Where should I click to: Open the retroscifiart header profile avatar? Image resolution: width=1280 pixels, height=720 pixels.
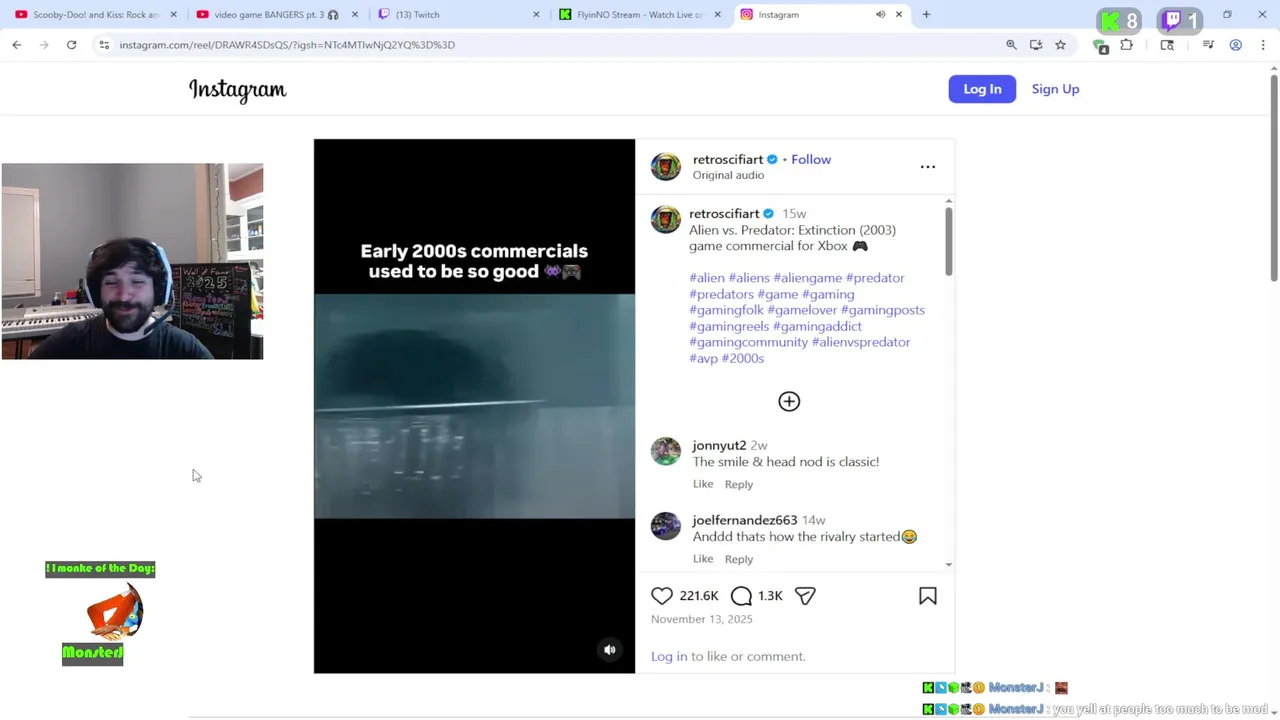point(666,166)
